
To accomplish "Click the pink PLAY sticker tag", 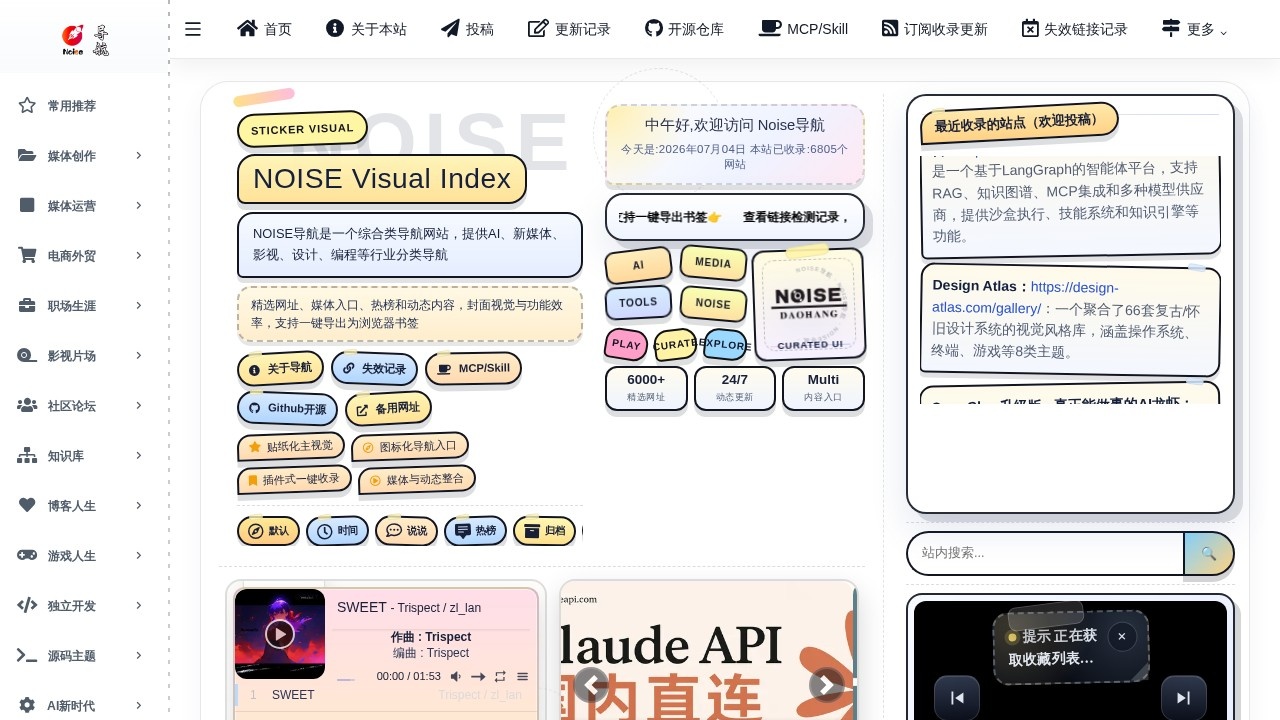I will 626,344.
